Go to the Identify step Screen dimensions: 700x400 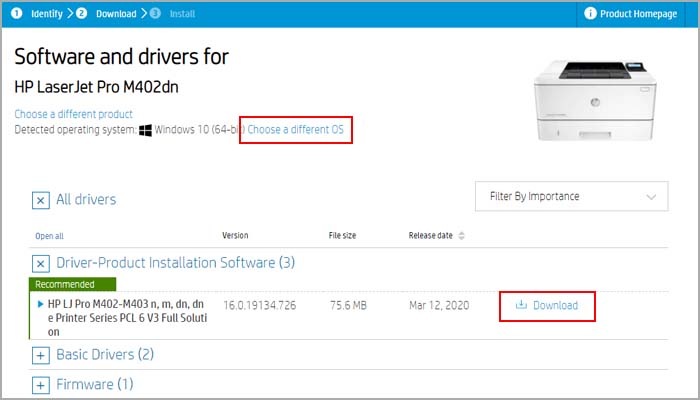point(46,14)
